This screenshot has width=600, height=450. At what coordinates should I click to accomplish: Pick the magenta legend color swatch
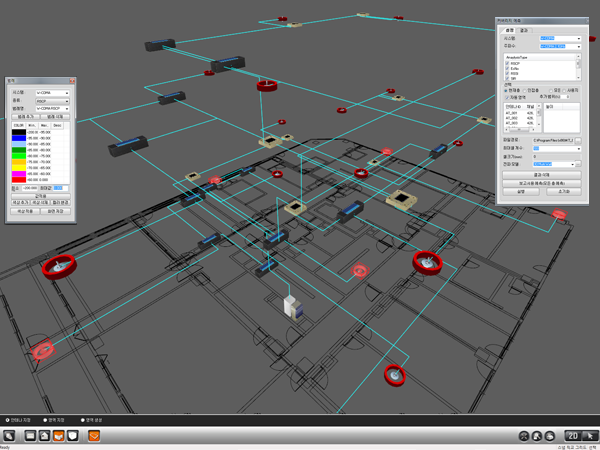pyautogui.click(x=19, y=174)
